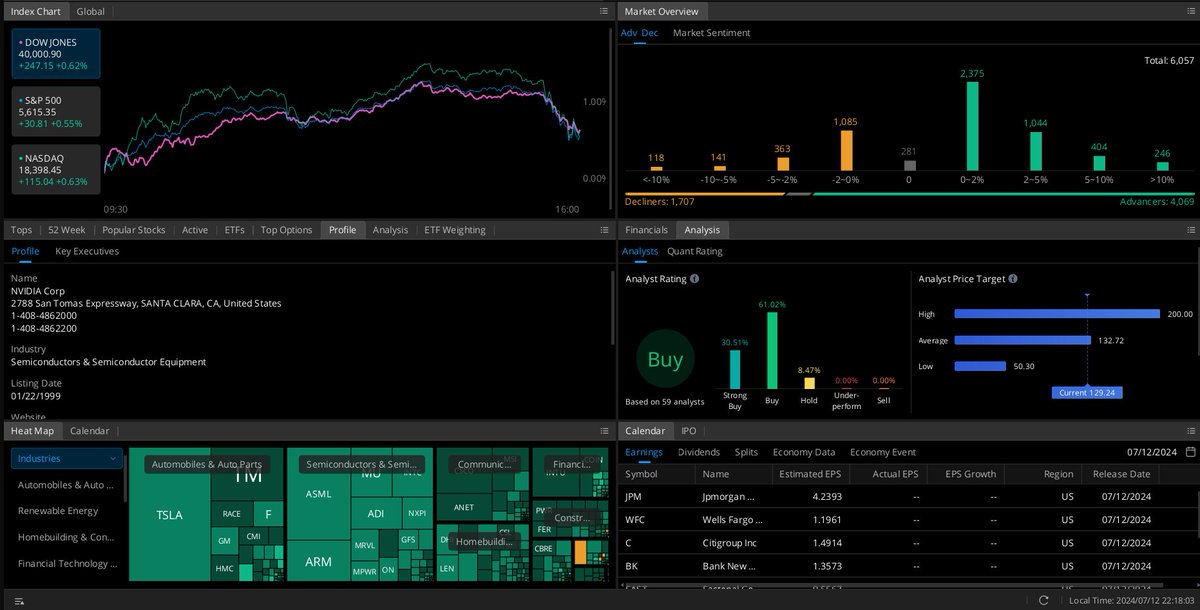This screenshot has height=610, width=1200.
Task: Open the date picker calendar icon beside 07/12/2024
Action: click(1189, 452)
